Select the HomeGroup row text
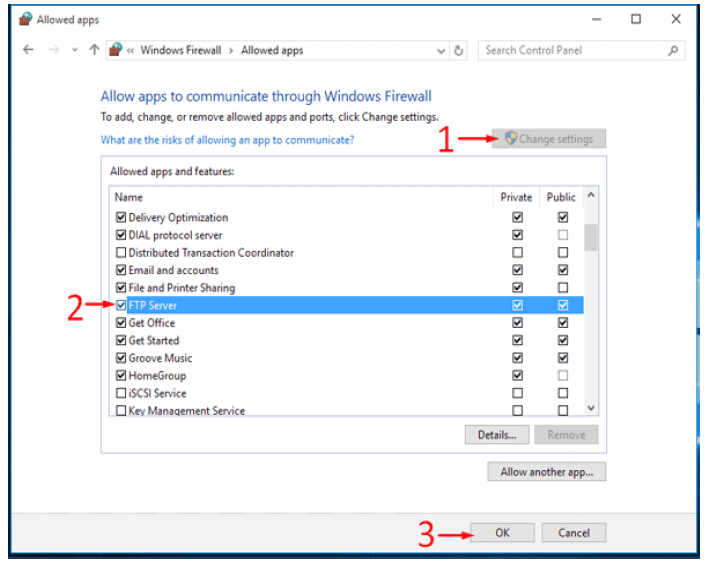 tap(157, 376)
